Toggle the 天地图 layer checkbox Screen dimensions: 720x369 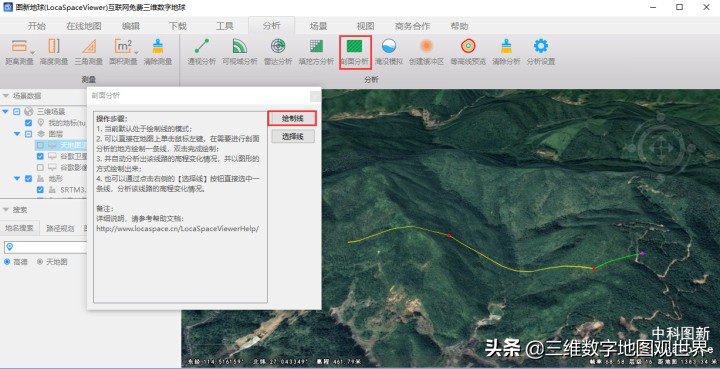click(40, 145)
